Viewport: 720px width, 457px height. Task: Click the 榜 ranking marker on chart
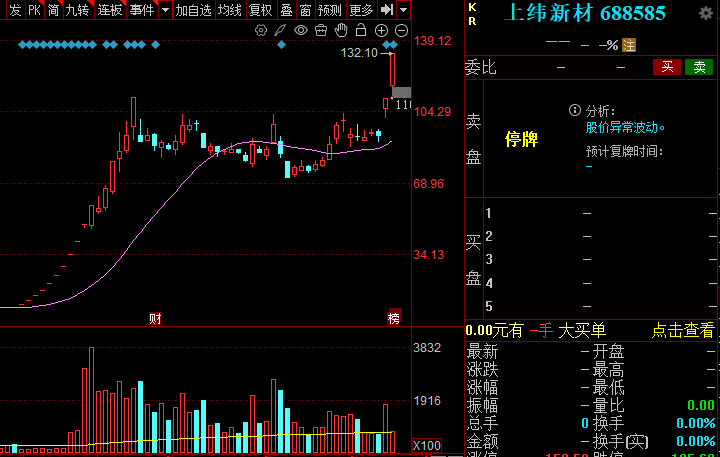tap(393, 318)
